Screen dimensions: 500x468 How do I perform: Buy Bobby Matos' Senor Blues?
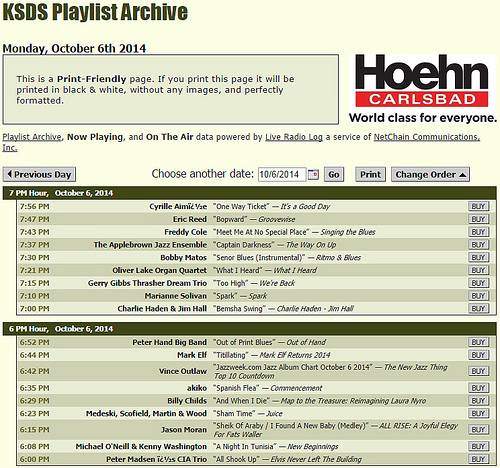click(478, 257)
